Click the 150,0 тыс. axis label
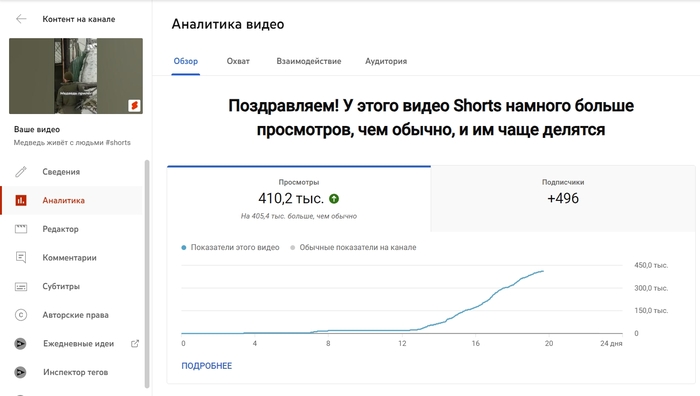 651,310
